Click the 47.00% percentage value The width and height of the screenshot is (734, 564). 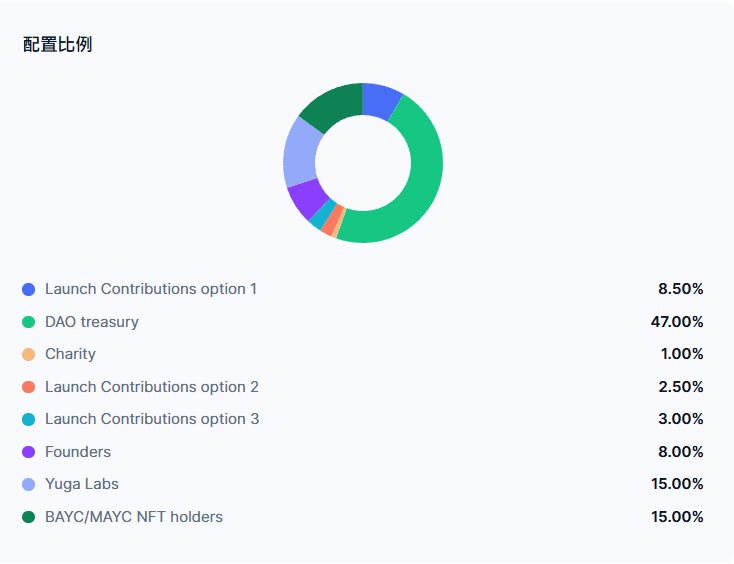[677, 322]
